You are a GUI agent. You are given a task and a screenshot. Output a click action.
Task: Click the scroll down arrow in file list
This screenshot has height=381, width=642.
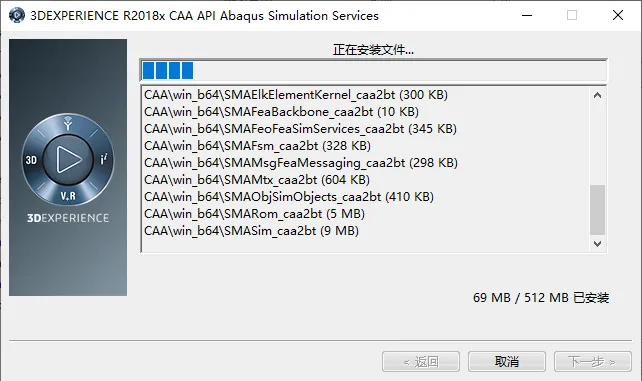click(597, 244)
